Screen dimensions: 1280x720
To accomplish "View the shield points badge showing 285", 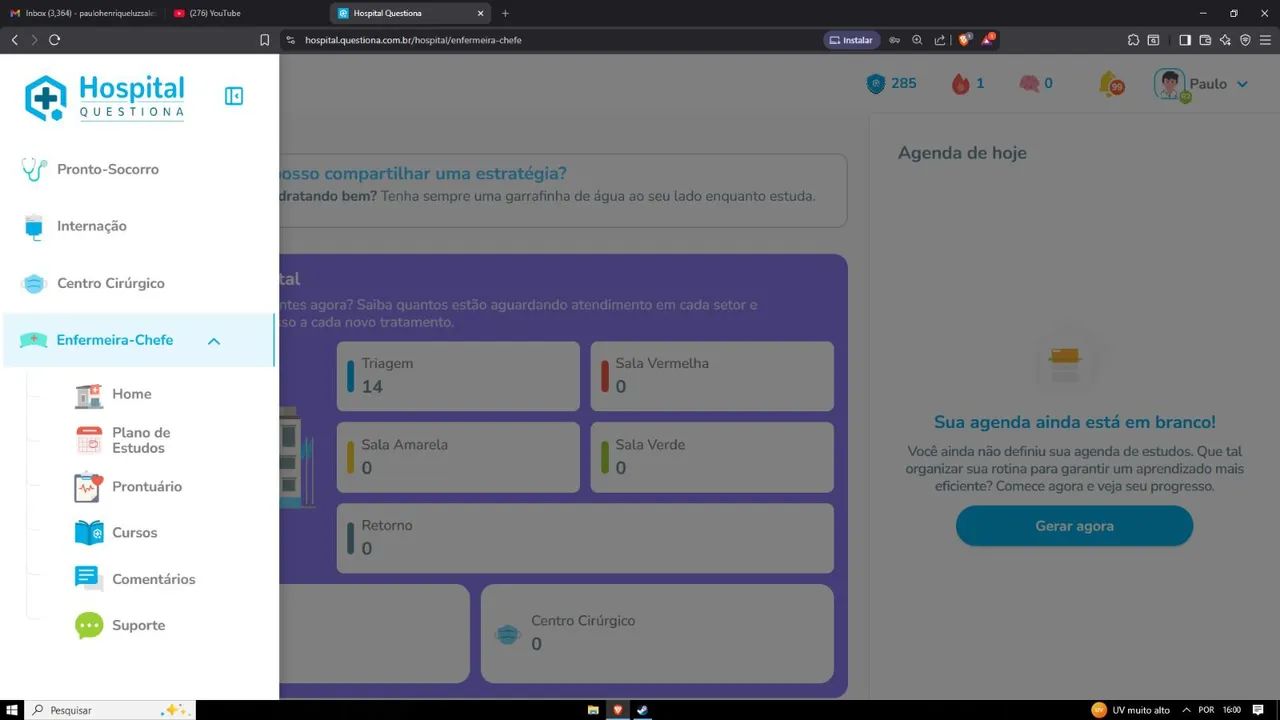I will (891, 84).
